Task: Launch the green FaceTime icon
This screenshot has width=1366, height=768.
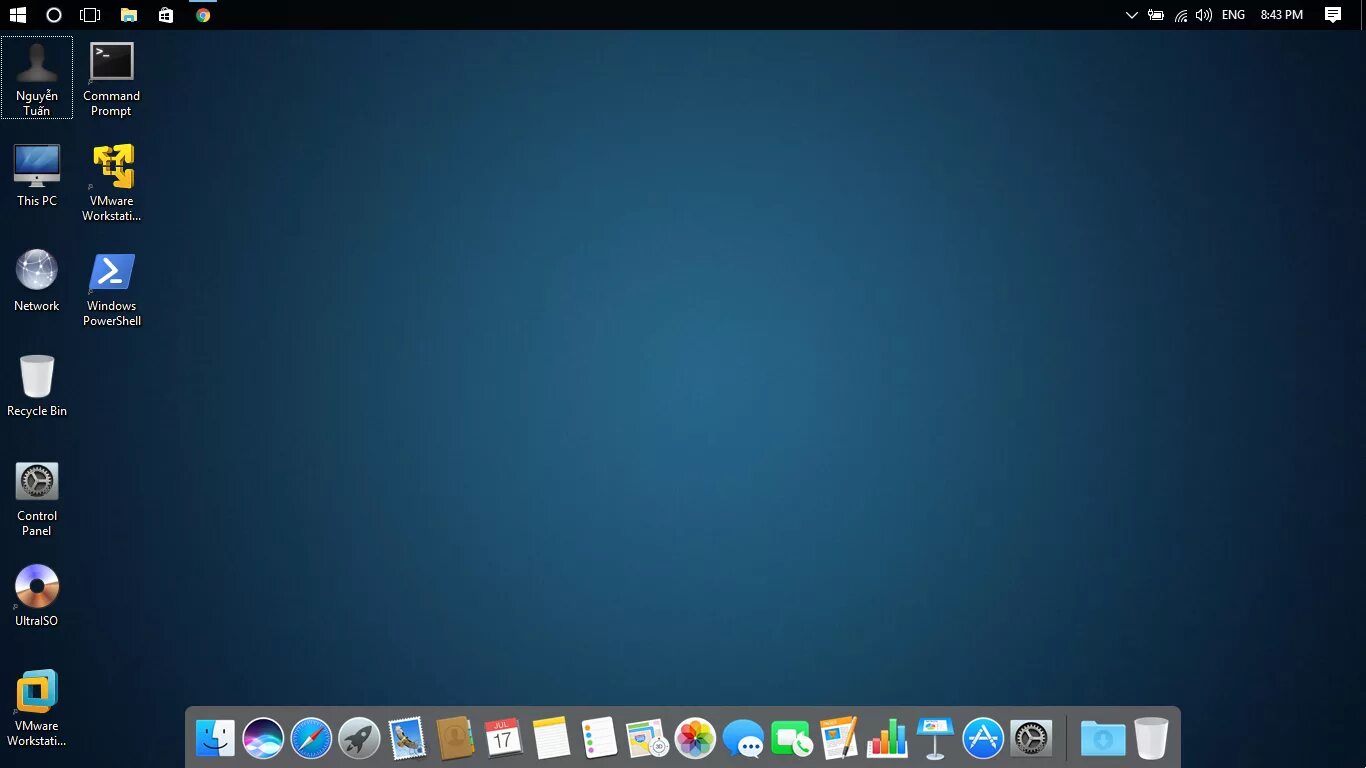Action: point(791,739)
